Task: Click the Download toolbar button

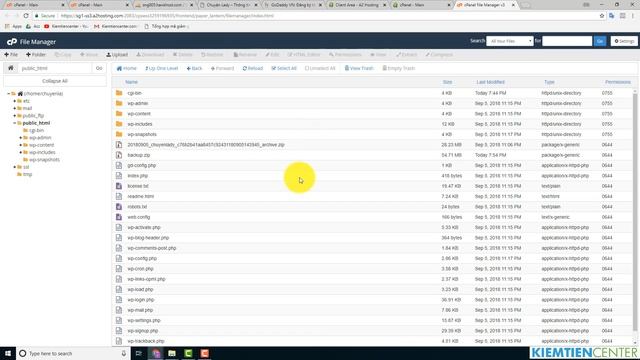Action: pos(150,54)
